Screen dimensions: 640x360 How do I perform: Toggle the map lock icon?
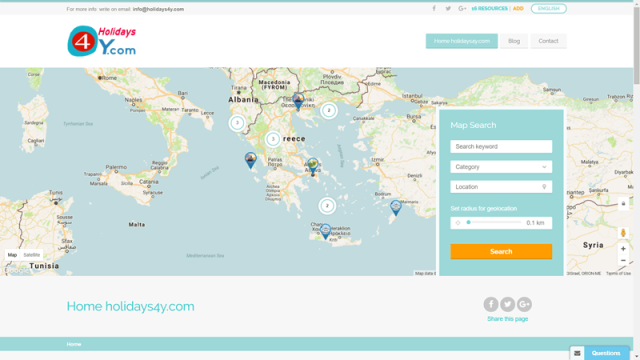pos(623,203)
